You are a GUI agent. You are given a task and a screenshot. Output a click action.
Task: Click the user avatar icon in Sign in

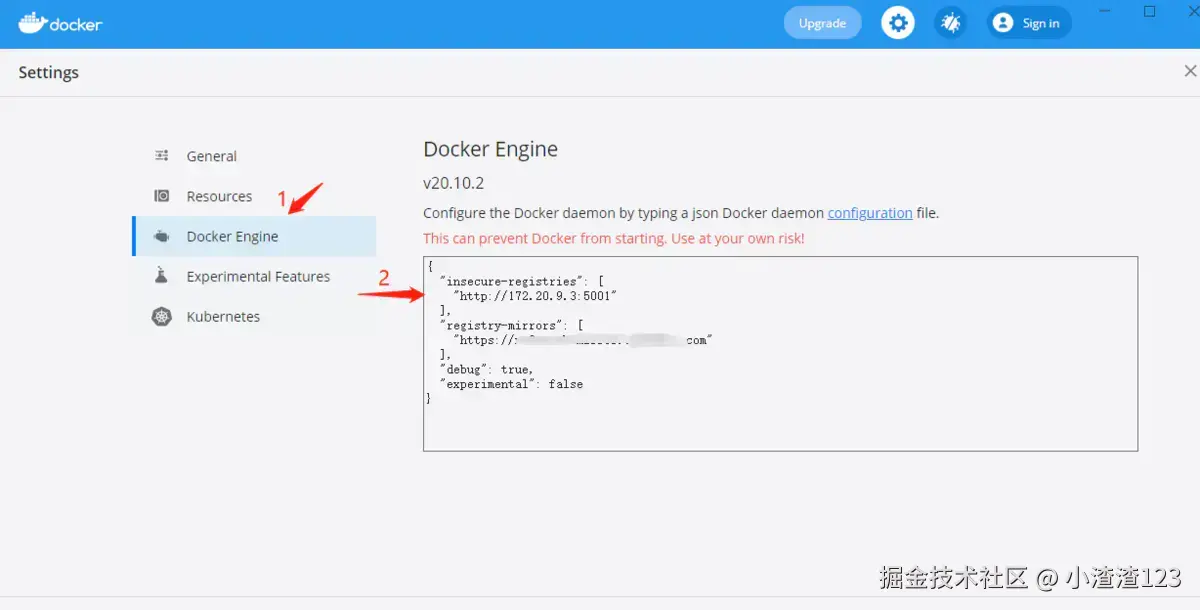pos(1003,23)
